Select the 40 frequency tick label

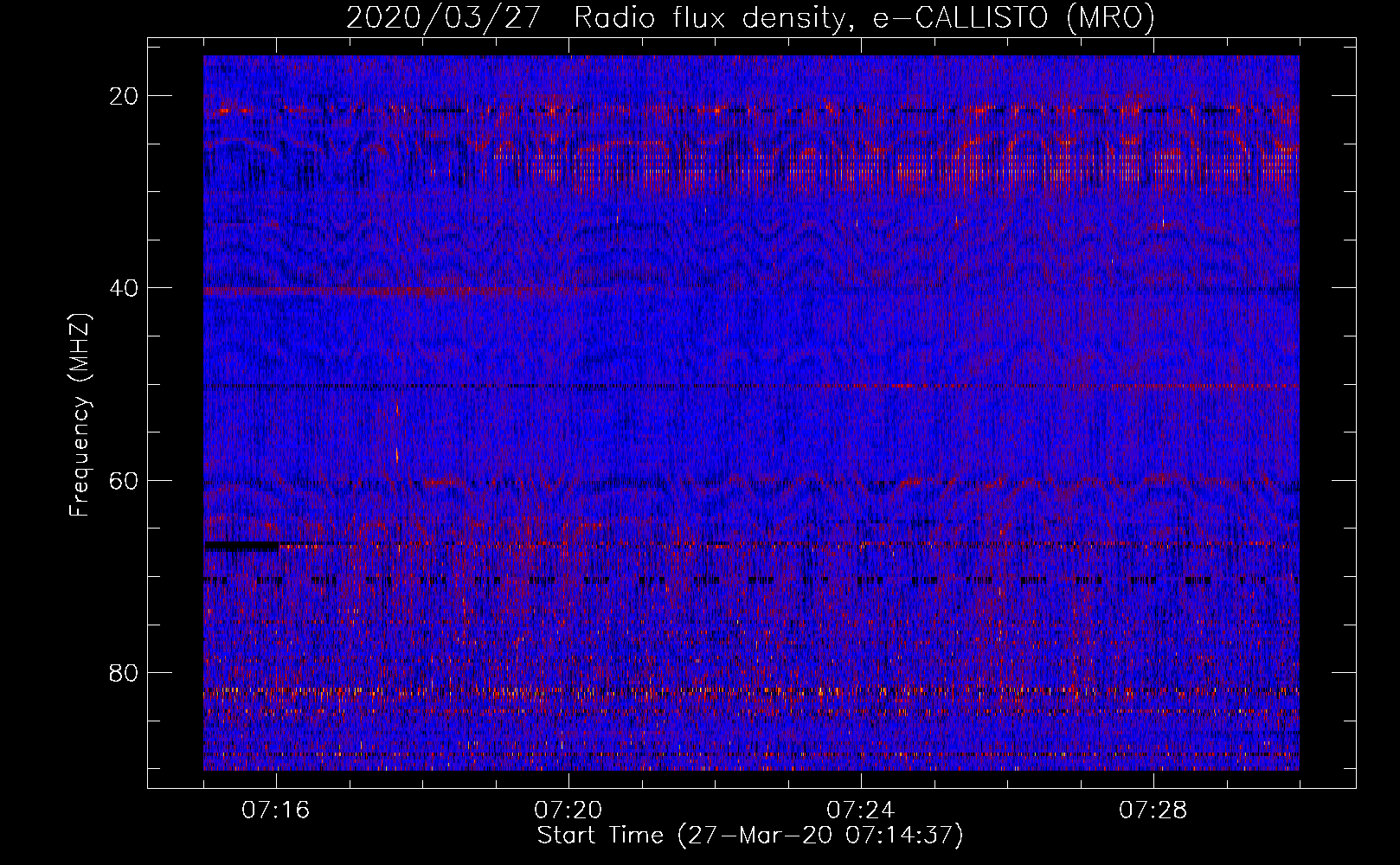pyautogui.click(x=125, y=288)
